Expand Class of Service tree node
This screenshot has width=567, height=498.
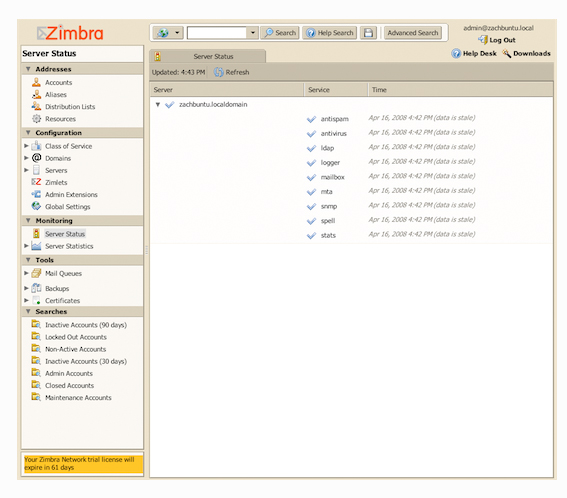click(x=26, y=146)
